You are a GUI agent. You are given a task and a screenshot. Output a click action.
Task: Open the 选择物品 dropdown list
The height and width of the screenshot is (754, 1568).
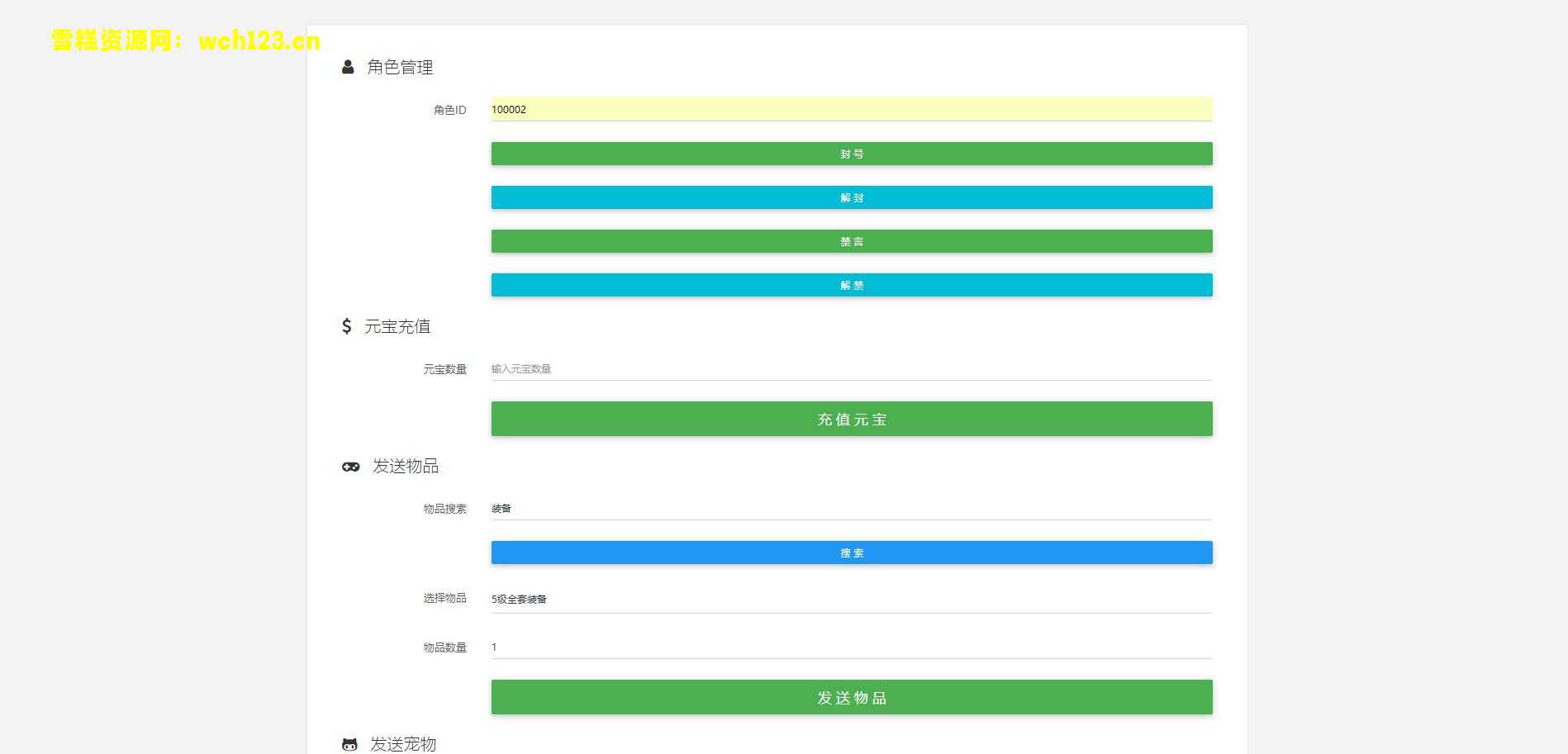tap(851, 599)
